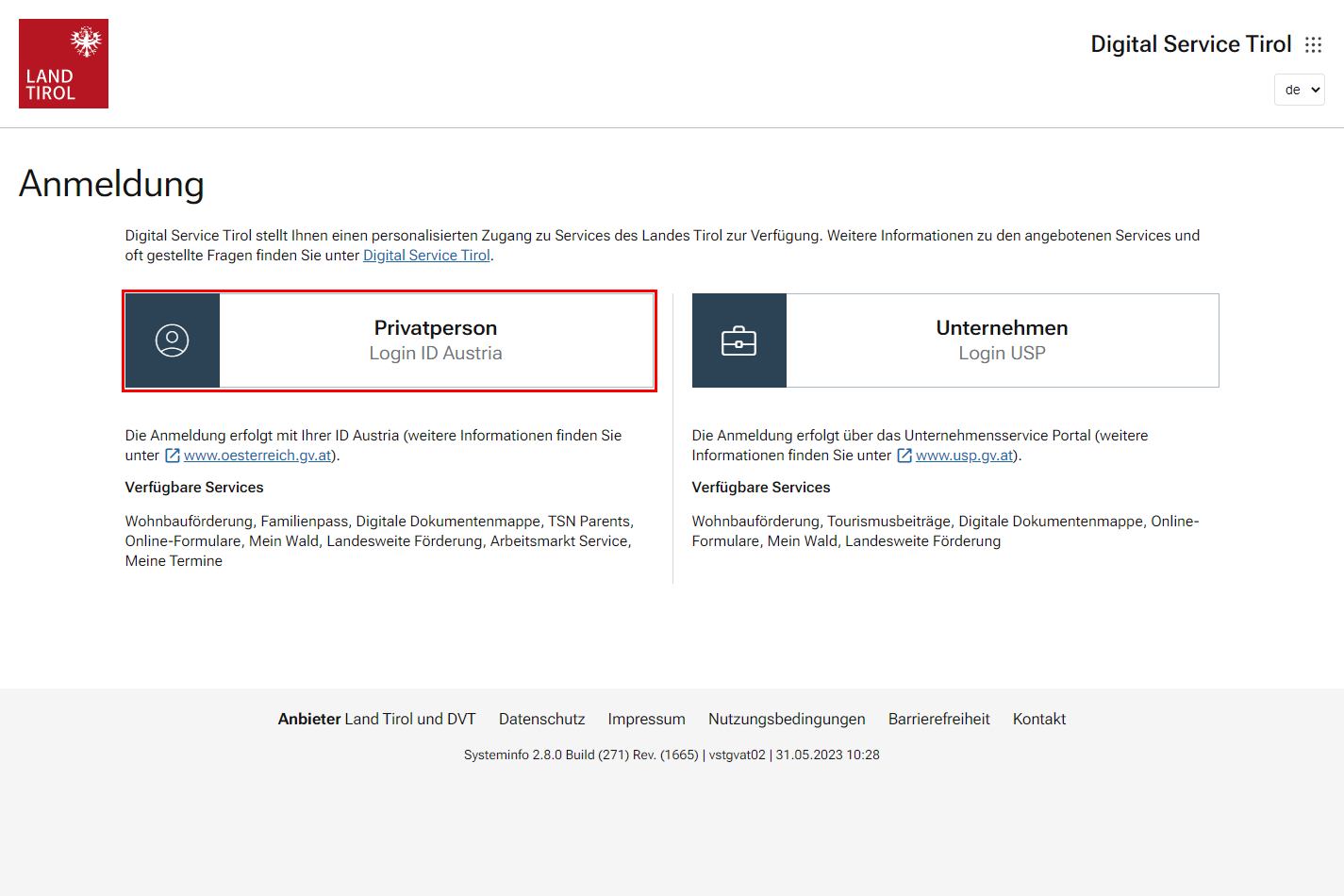Screen dimensions: 1344x896
Task: Click Kontakt in the footer
Action: (1038, 719)
